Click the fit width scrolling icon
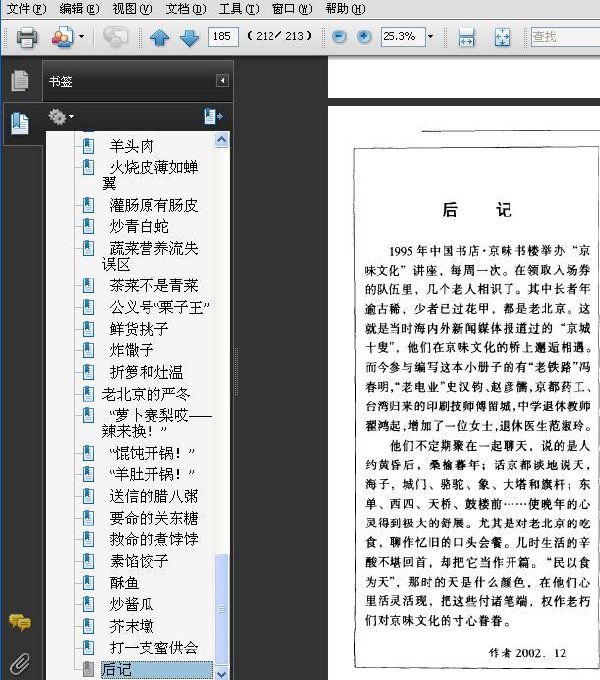 (466, 37)
